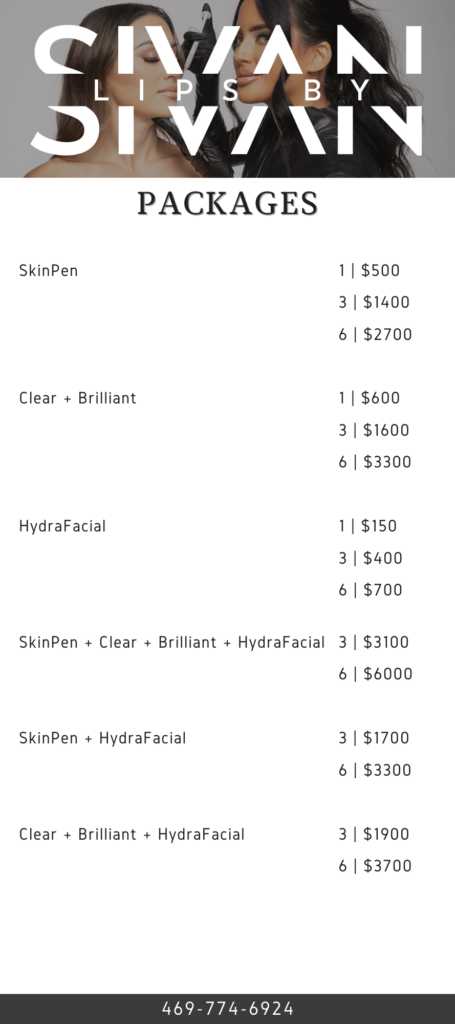Image resolution: width=455 pixels, height=1024 pixels.
Task: Choose SkinPen + HydraFacial 3 sessions $1700
Action: coord(374,738)
